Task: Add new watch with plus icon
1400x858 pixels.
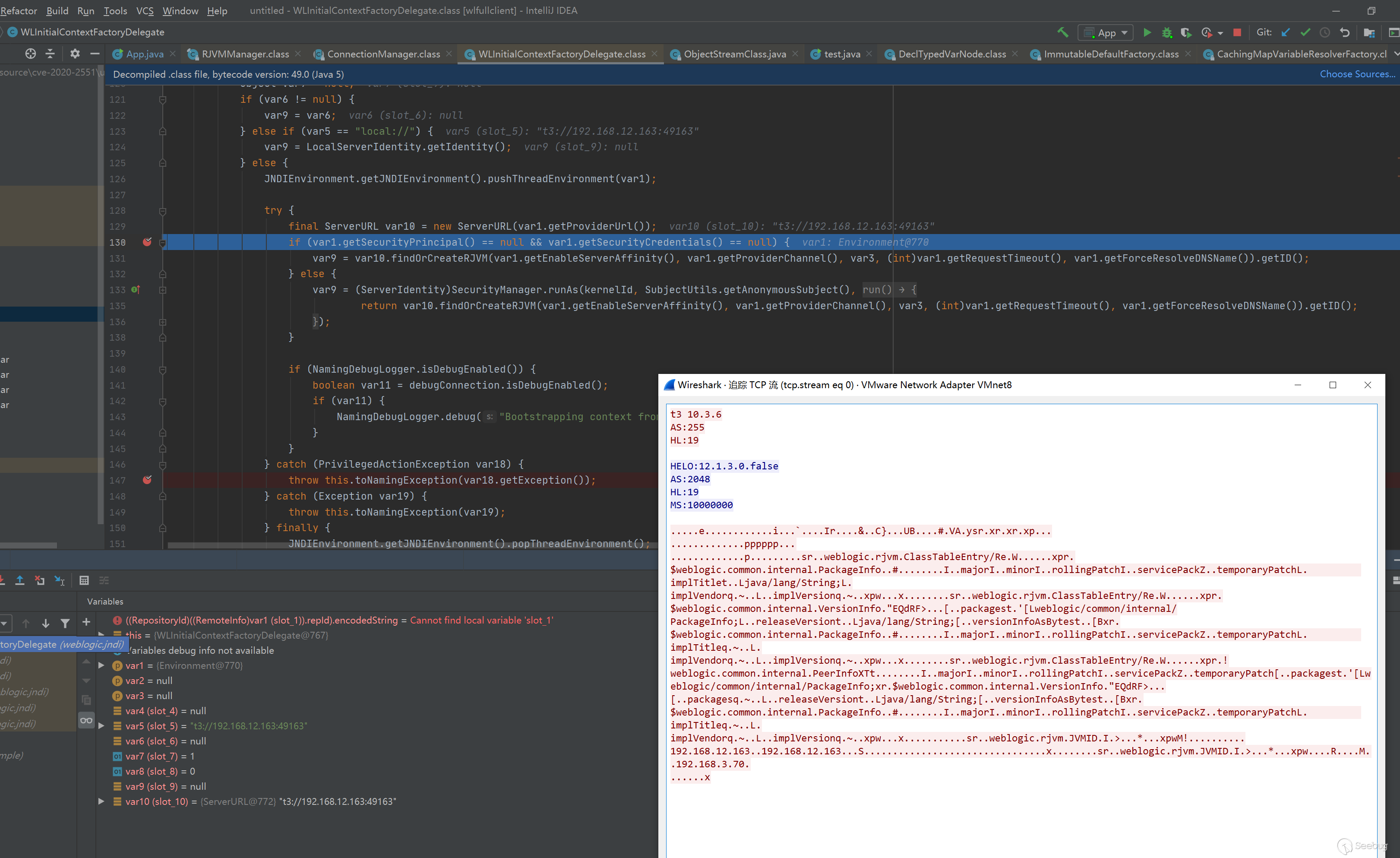Action: tap(86, 622)
